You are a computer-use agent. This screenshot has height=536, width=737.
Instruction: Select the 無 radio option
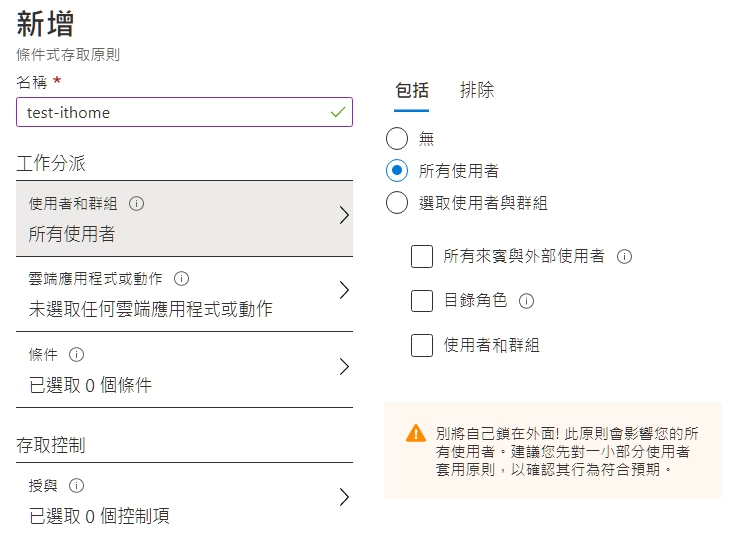[397, 138]
